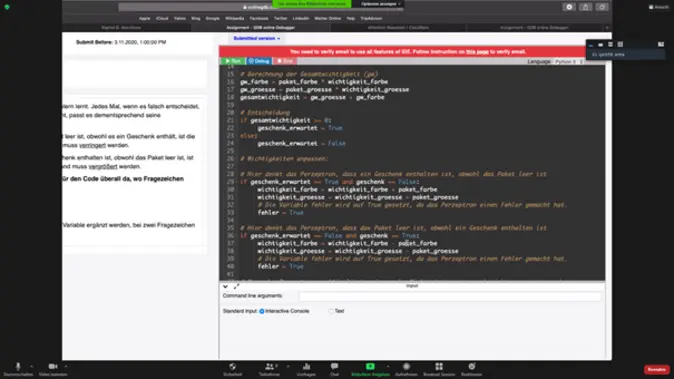Expand participants options arrow
The height and width of the screenshot is (379, 674).
point(288,367)
